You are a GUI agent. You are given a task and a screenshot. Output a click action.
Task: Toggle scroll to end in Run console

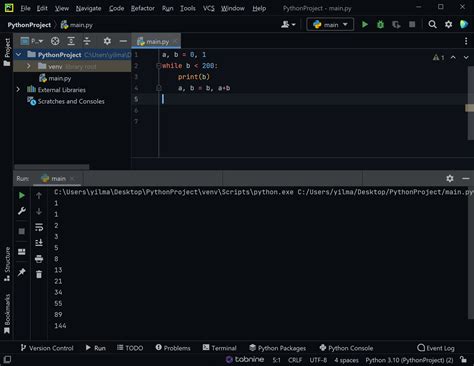39,243
